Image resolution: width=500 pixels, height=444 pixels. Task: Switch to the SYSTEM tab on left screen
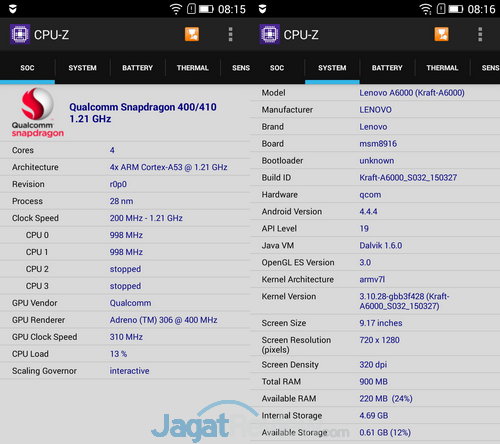point(82,68)
